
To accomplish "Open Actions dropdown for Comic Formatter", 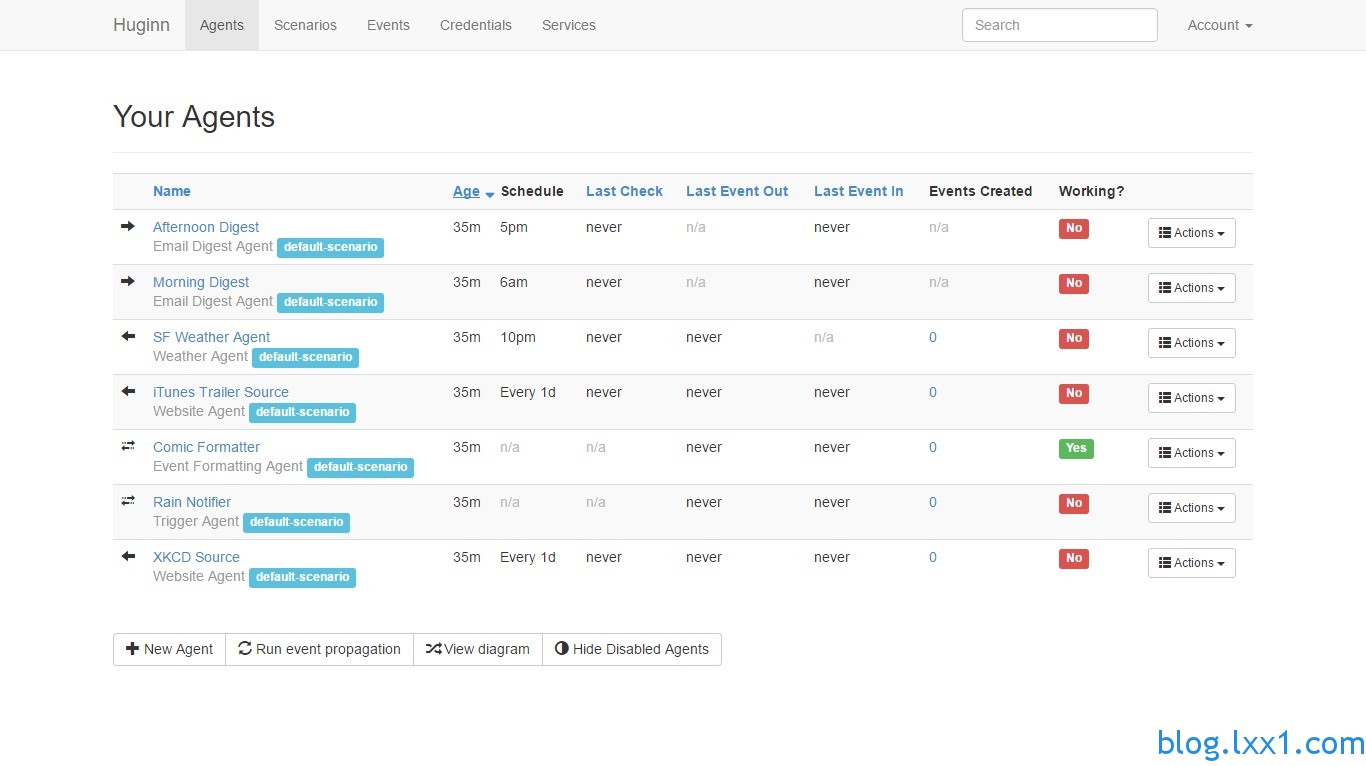I will coord(1191,453).
